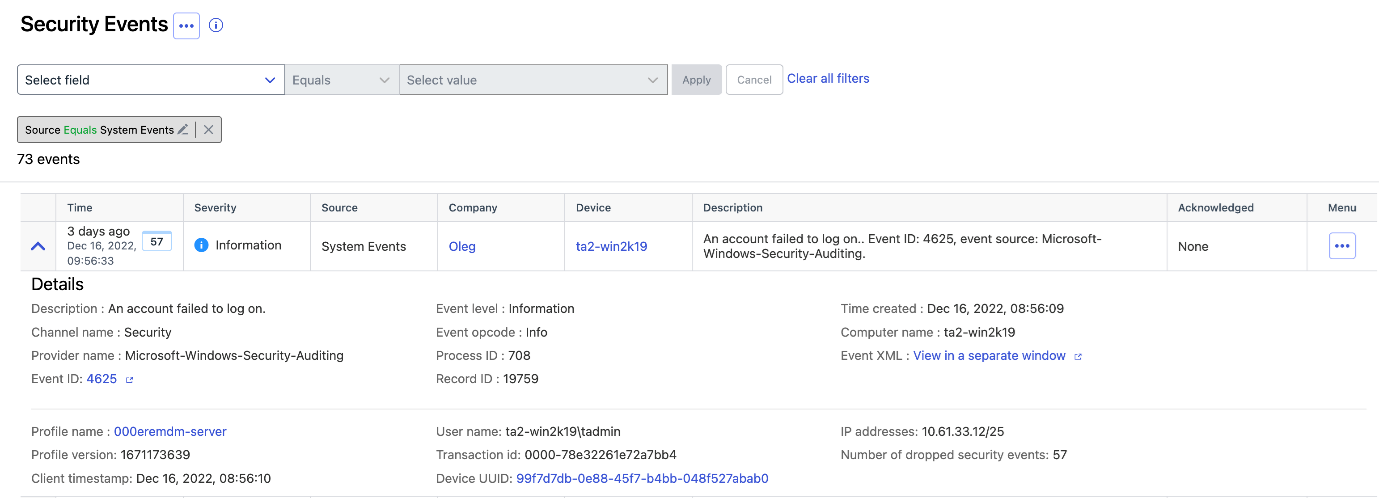Click the 73 events count text
This screenshot has width=1379, height=498.
[48, 159]
